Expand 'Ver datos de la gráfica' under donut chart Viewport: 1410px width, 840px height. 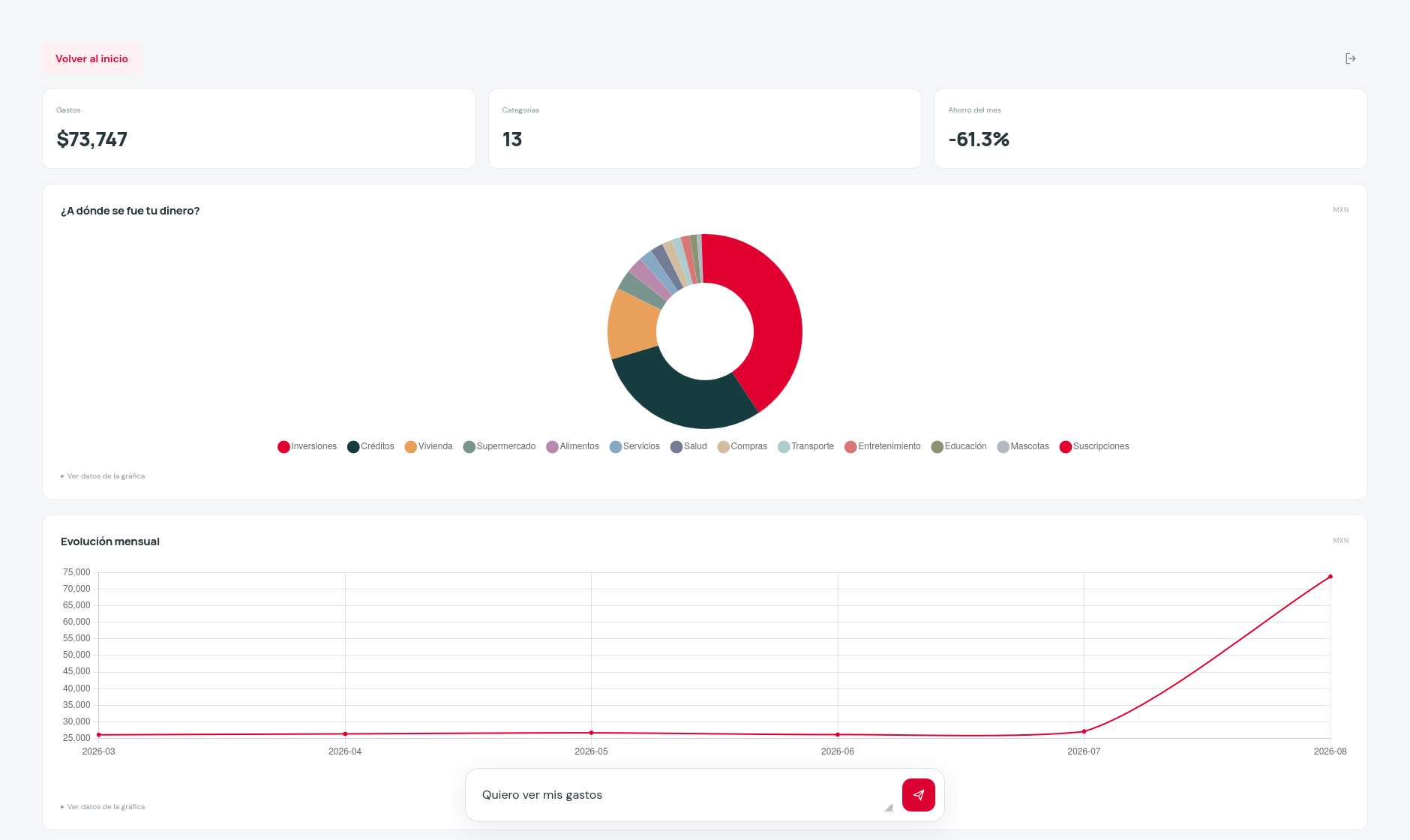103,476
